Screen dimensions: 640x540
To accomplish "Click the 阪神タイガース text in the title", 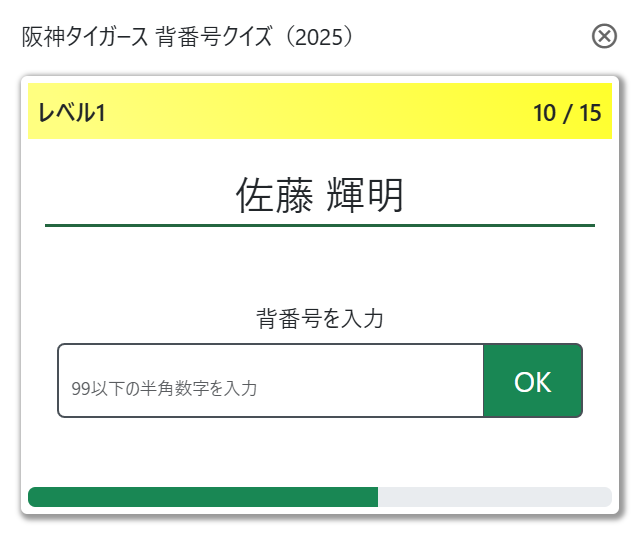I will coord(85,37).
